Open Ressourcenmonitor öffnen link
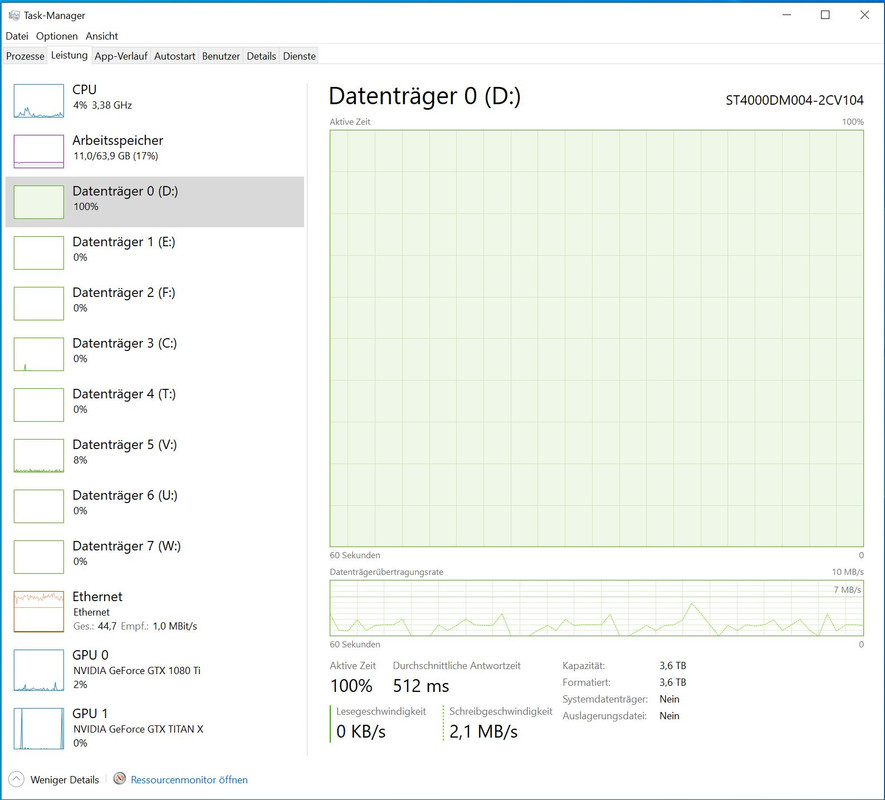This screenshot has height=800, width=885. click(189, 780)
